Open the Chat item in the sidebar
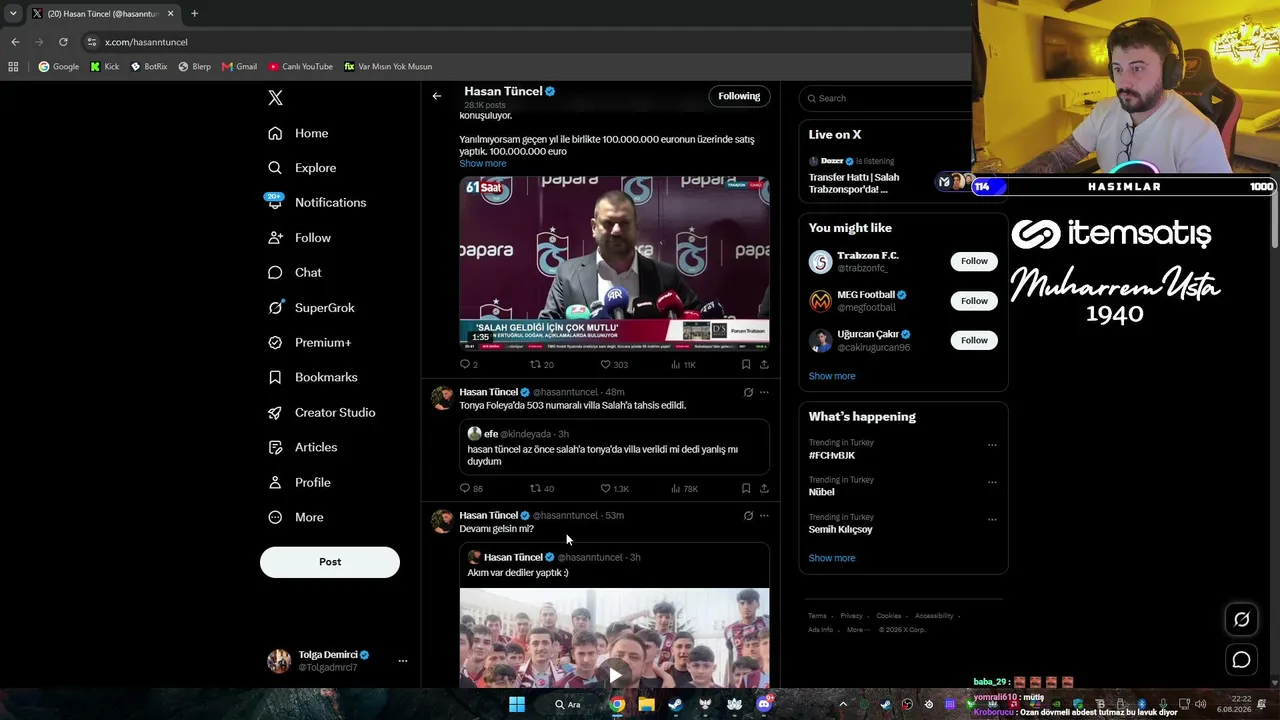The height and width of the screenshot is (720, 1280). (x=295, y=273)
